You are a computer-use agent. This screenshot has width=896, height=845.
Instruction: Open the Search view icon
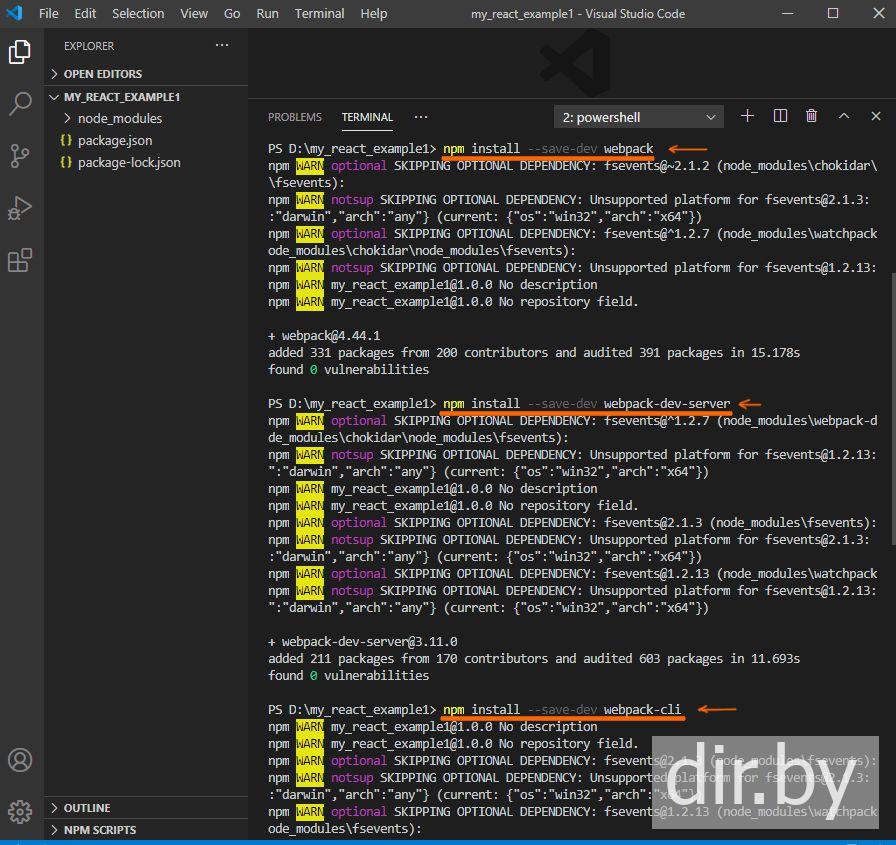20,104
